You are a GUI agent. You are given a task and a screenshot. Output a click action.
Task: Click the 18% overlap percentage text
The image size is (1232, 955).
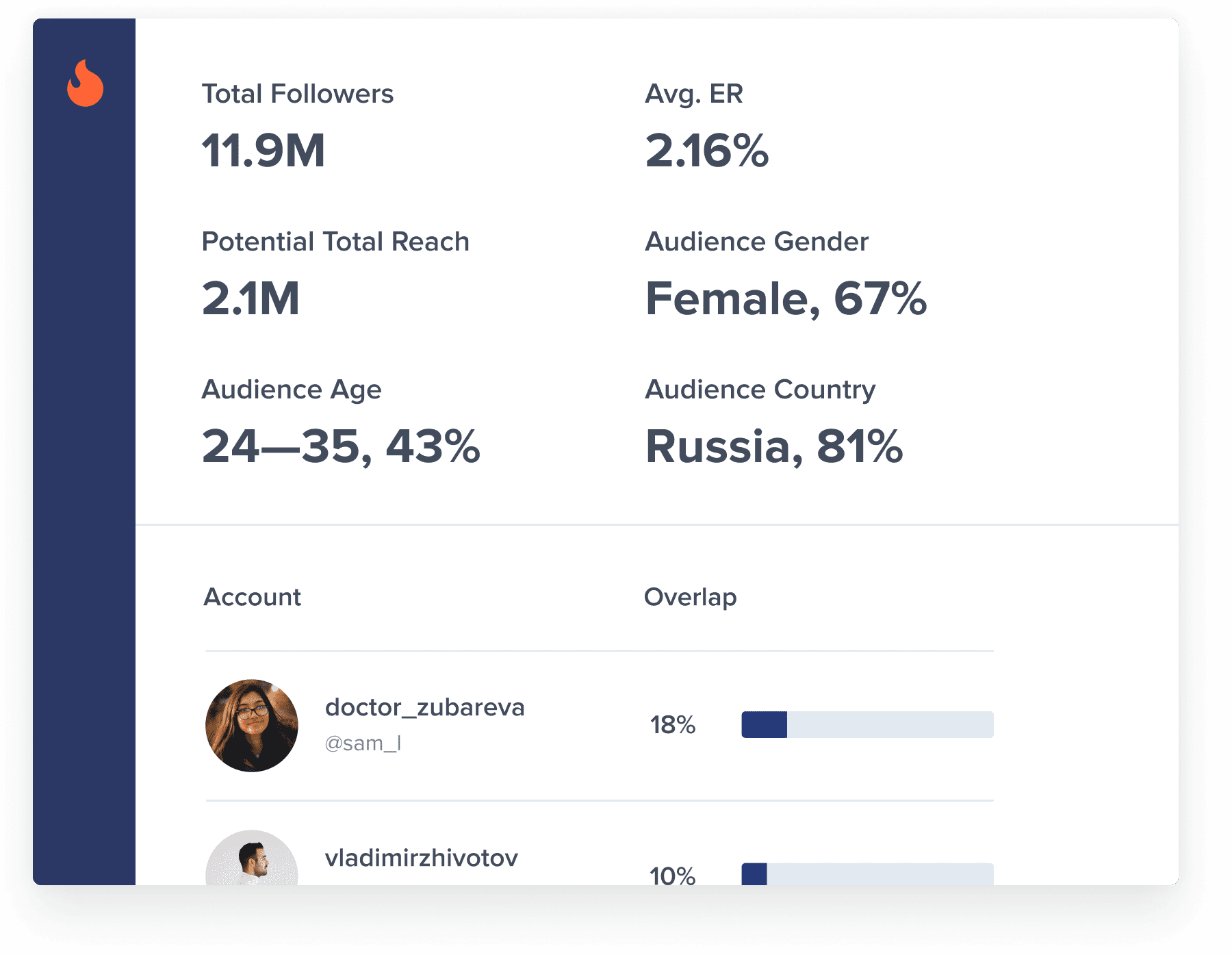pos(673,724)
